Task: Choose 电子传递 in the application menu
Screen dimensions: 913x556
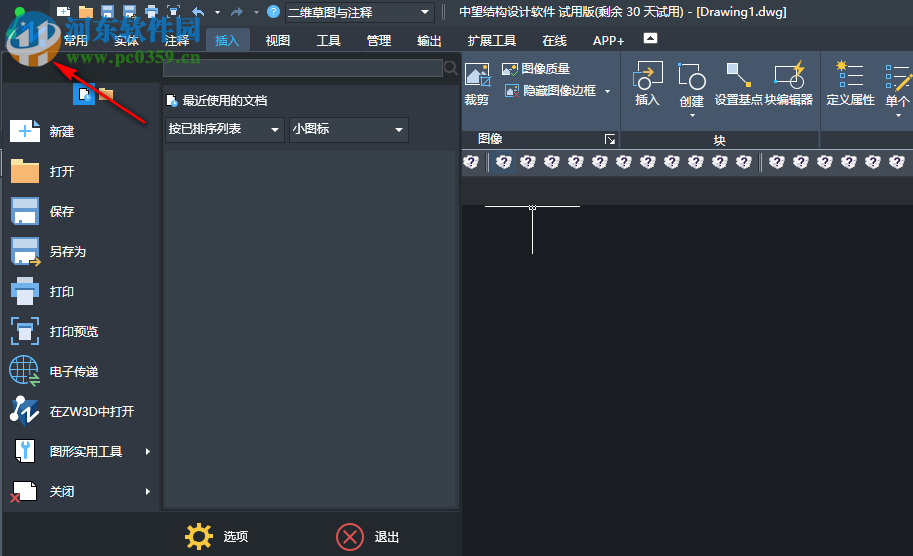Action: [79, 371]
